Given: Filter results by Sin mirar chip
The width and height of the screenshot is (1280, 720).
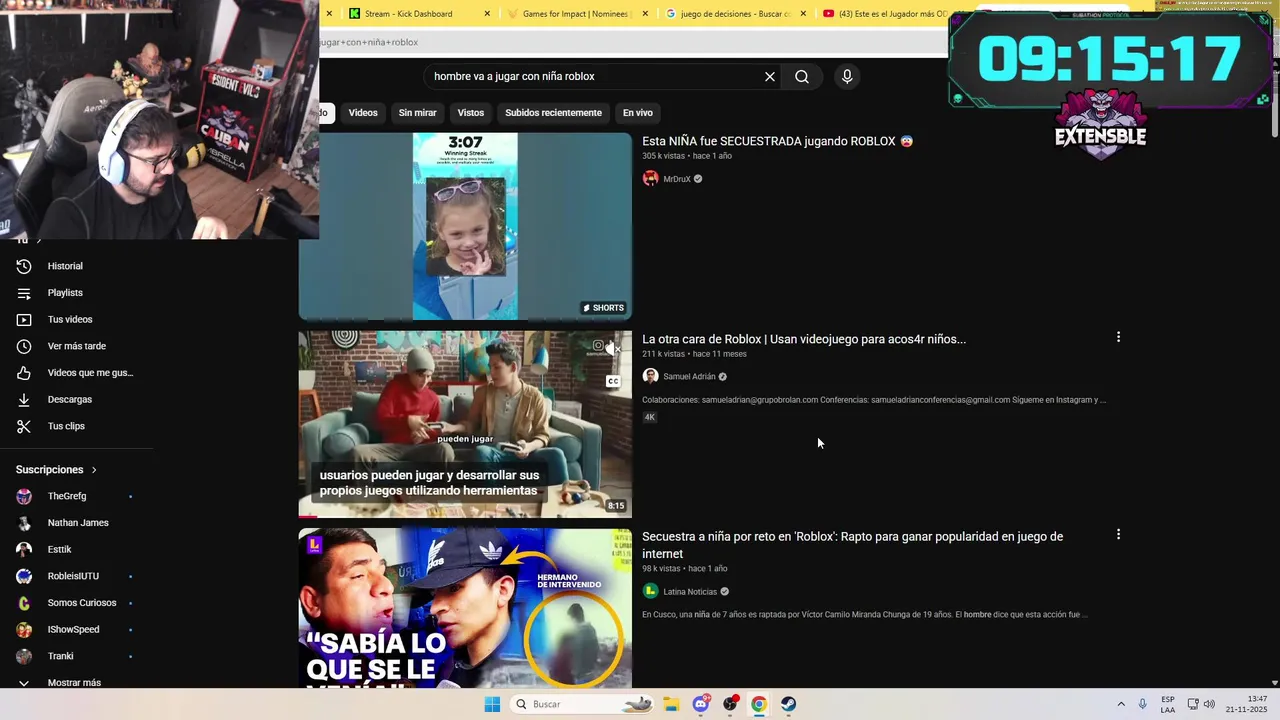Looking at the screenshot, I should click(417, 113).
